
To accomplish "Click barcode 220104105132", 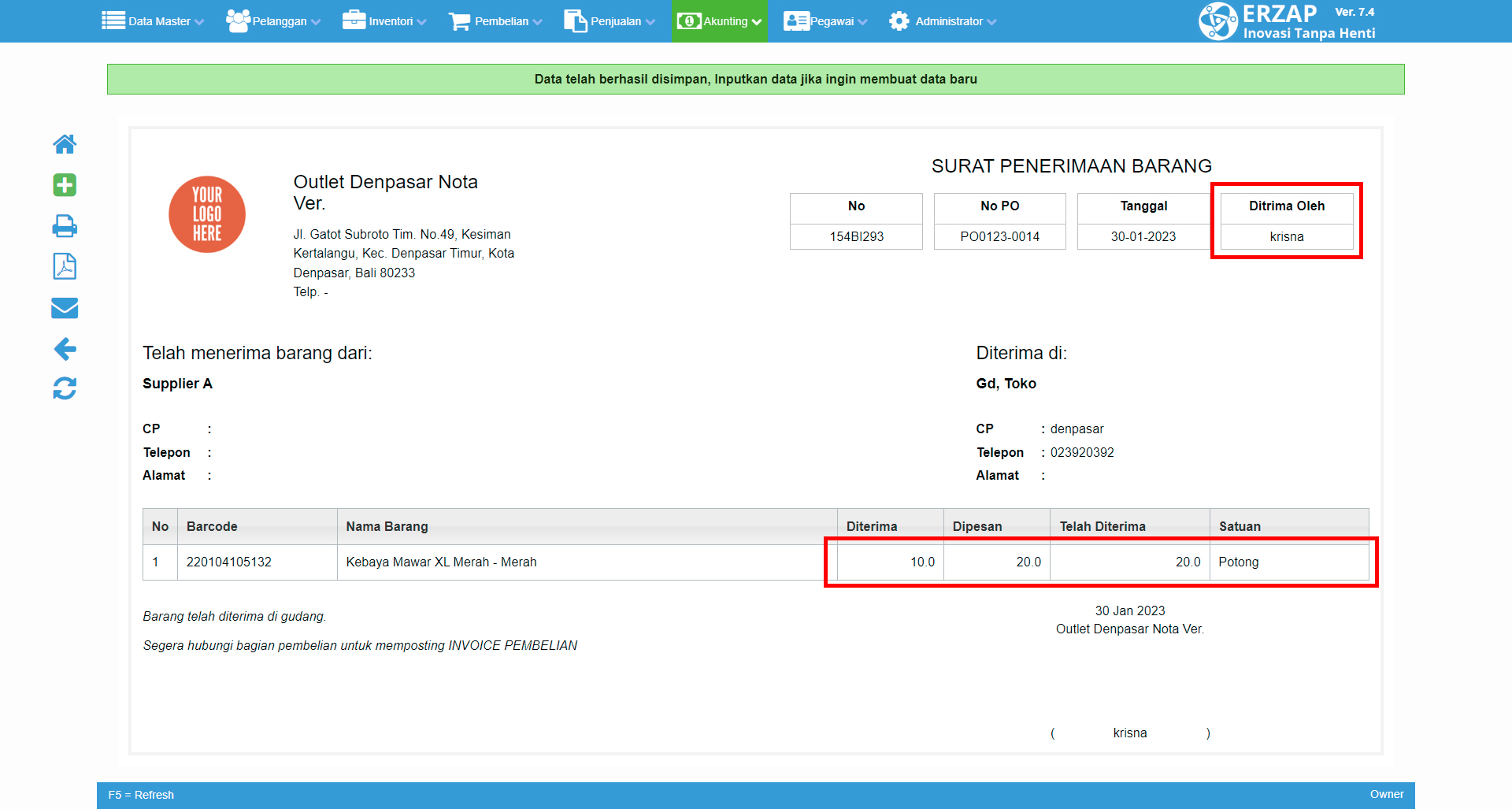I will pos(229,562).
